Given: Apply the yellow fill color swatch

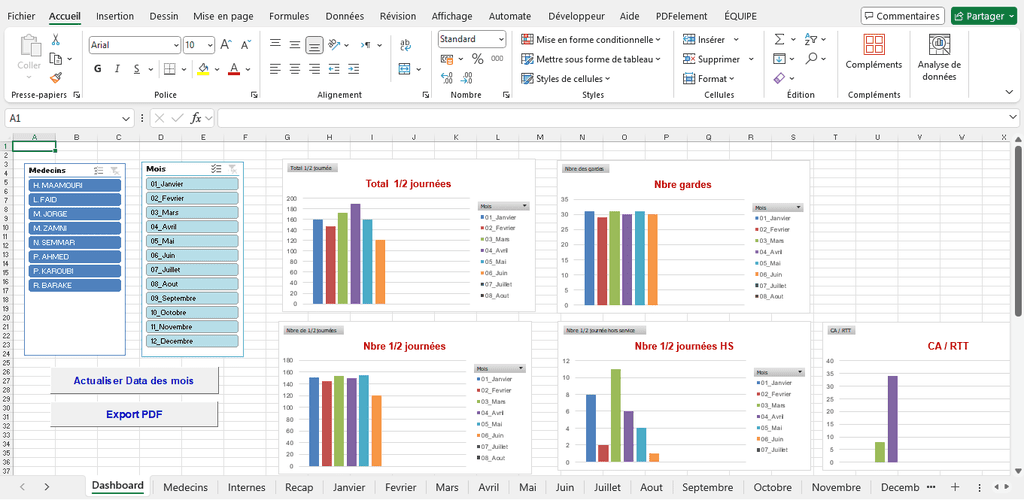Looking at the screenshot, I should pos(203,69).
